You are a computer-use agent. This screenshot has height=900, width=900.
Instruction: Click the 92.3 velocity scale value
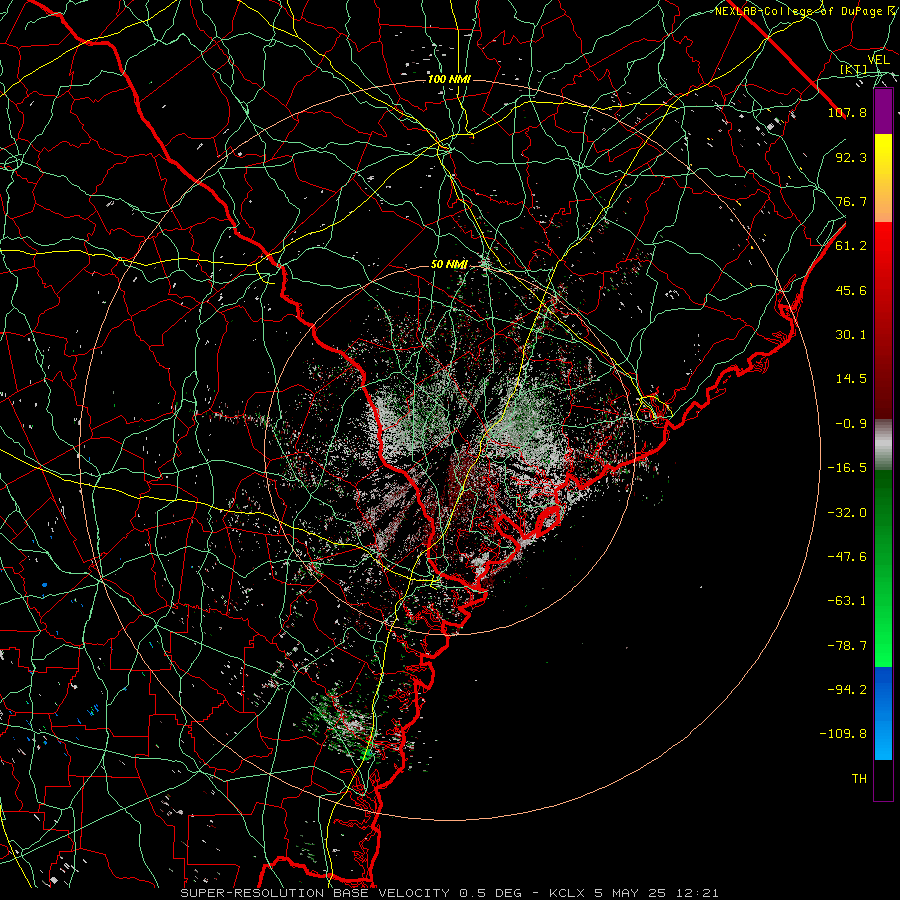(x=851, y=157)
